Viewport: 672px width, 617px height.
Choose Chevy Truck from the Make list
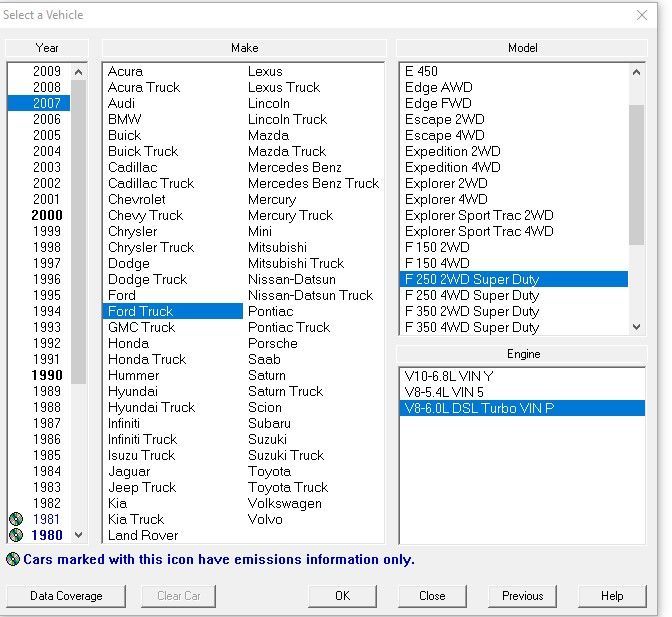tap(146, 215)
